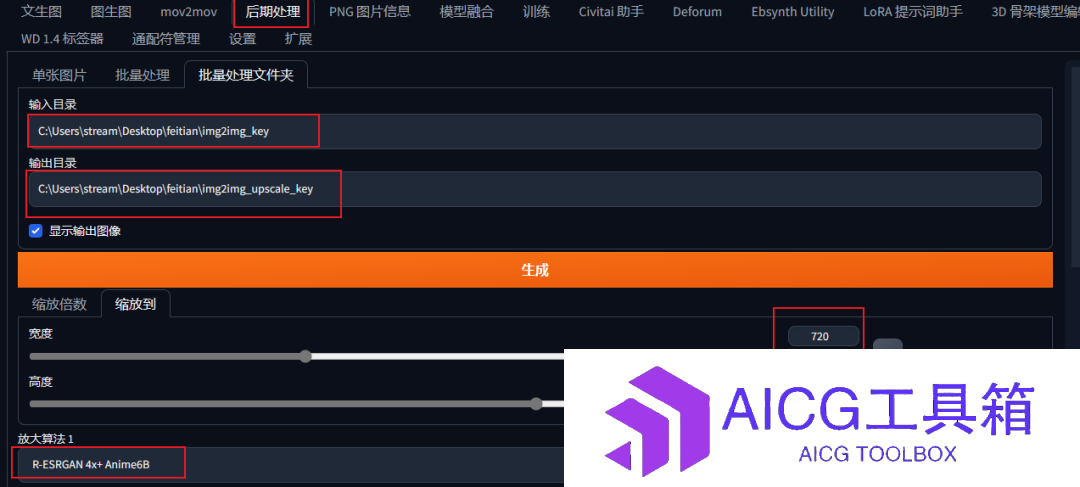Open the Ebsynth Utility tab

793,12
